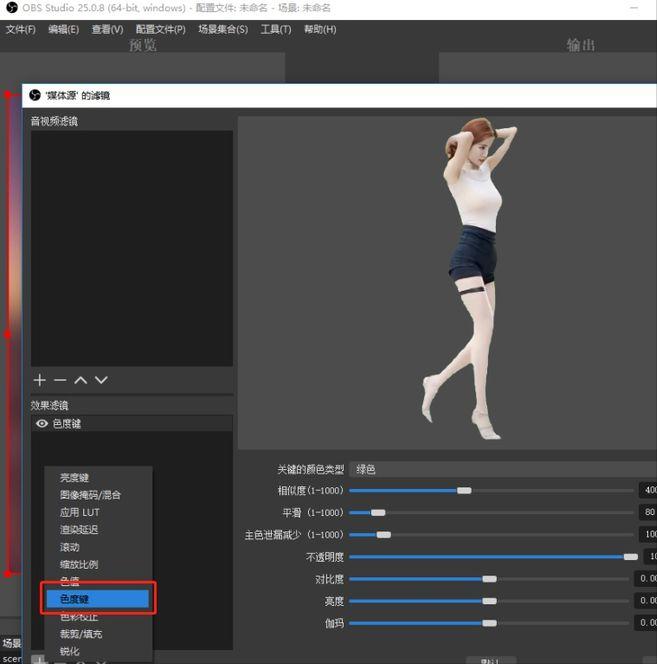
Task: Open the 工具(T) menu
Action: point(275,29)
